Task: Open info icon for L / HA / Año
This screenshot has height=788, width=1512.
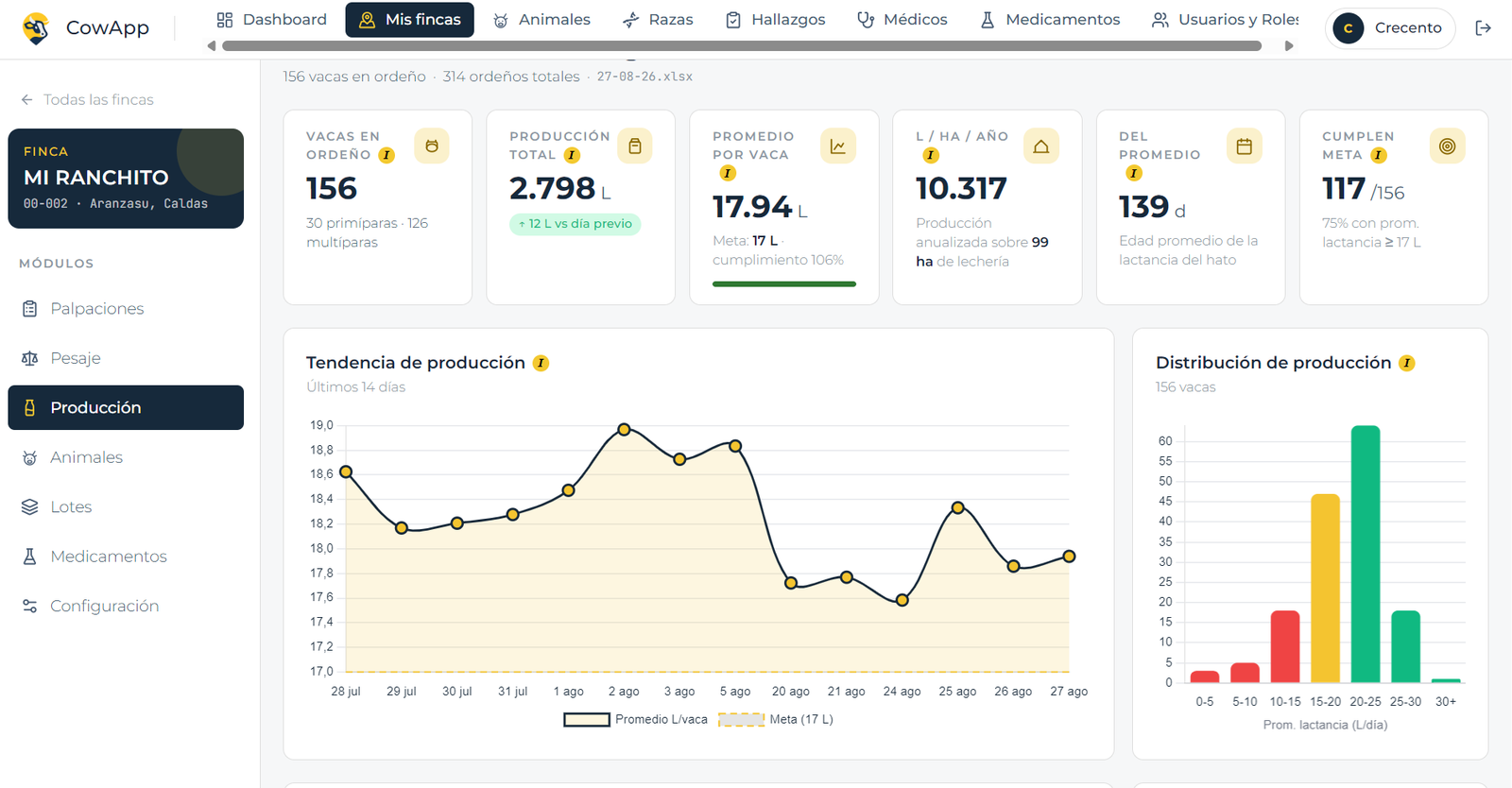Action: (931, 155)
